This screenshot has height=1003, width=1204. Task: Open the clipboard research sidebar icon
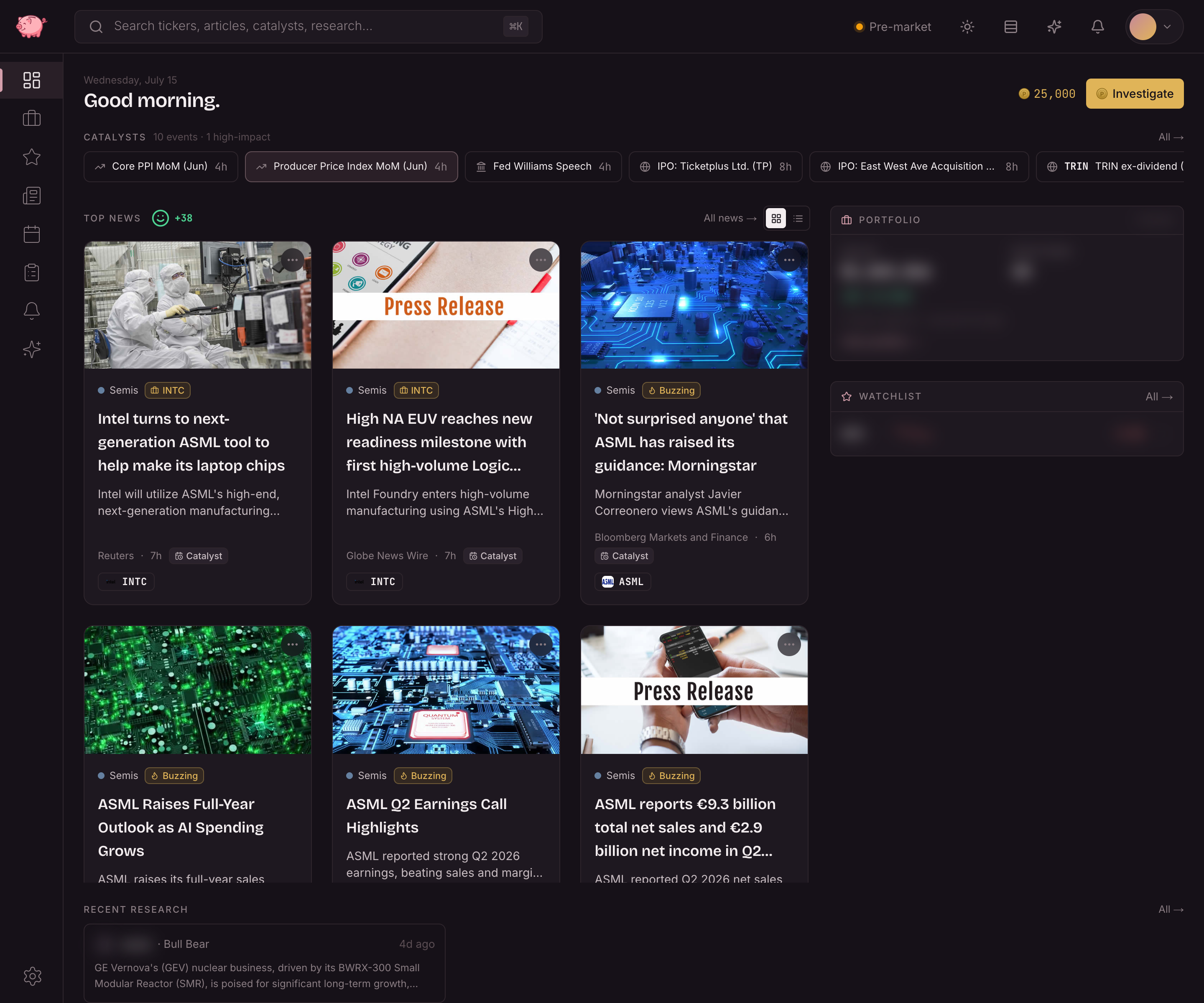(31, 272)
